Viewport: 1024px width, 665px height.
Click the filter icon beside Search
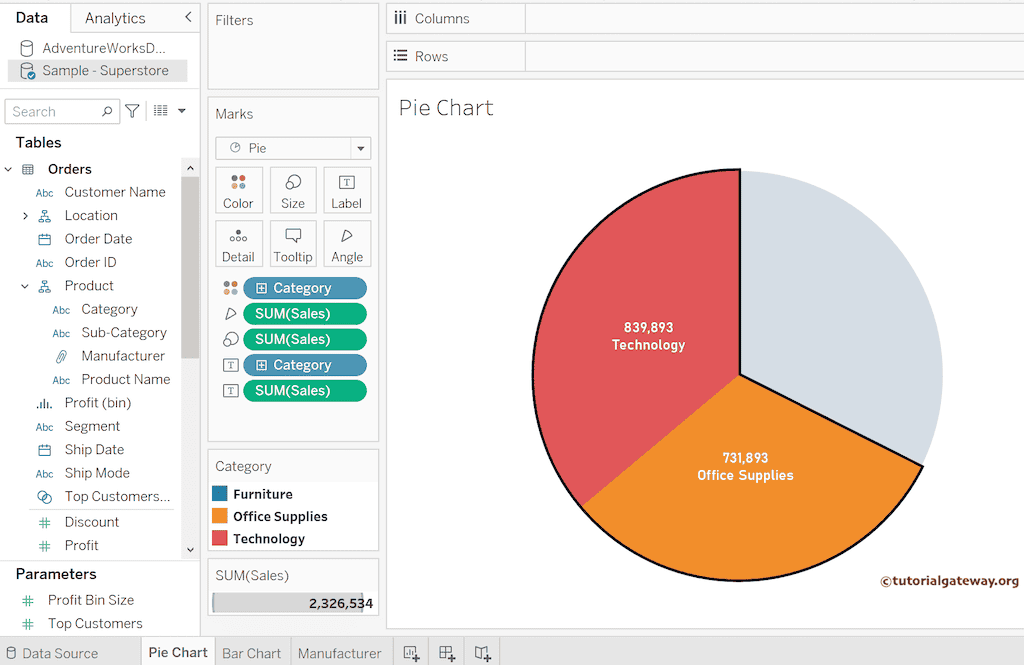pos(133,112)
